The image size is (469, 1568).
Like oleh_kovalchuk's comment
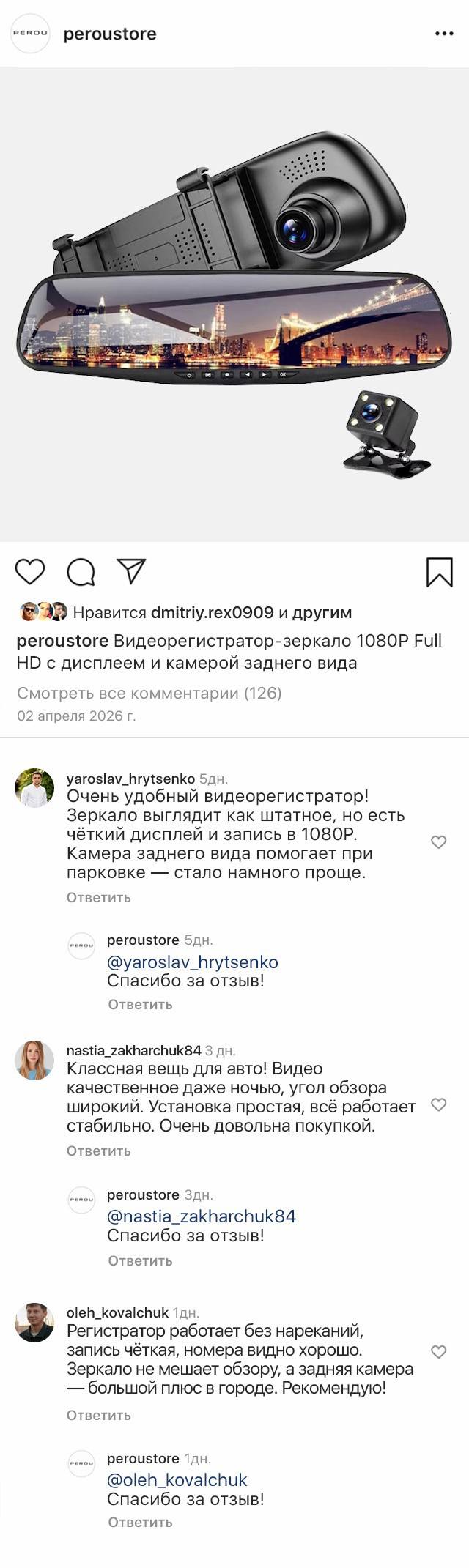tap(438, 1352)
